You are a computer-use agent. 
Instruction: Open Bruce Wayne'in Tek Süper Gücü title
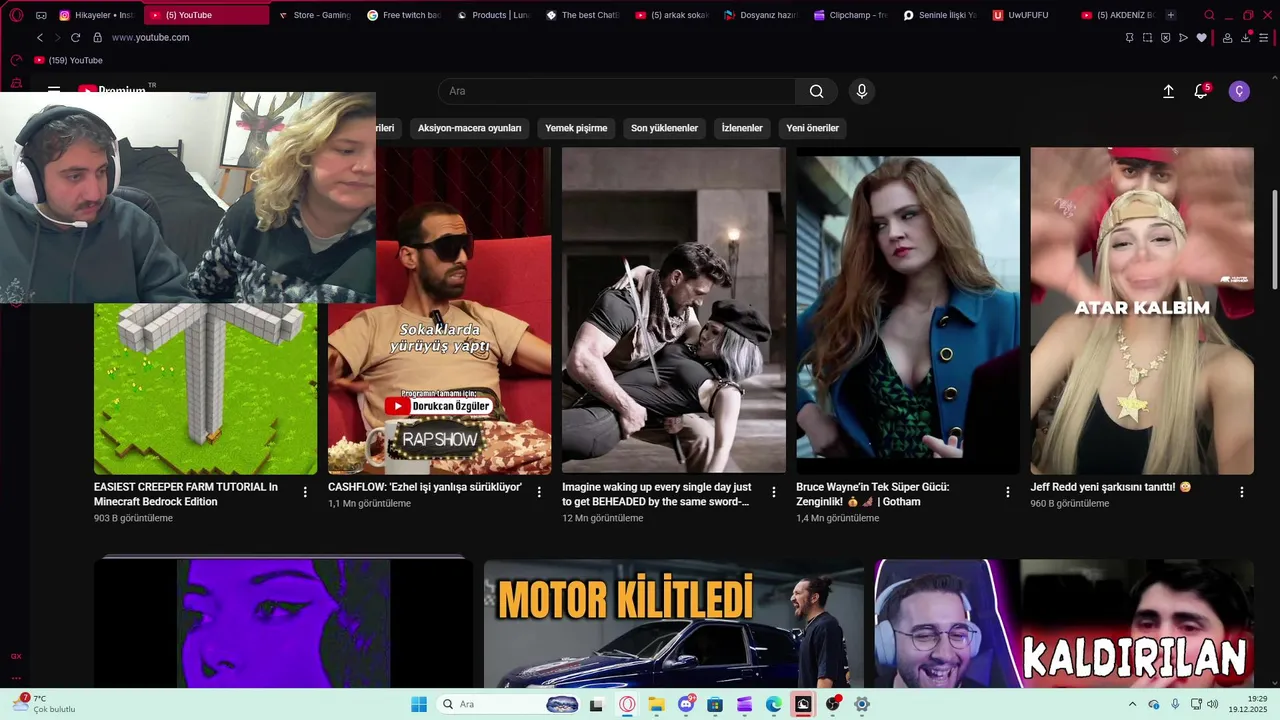coord(872,494)
